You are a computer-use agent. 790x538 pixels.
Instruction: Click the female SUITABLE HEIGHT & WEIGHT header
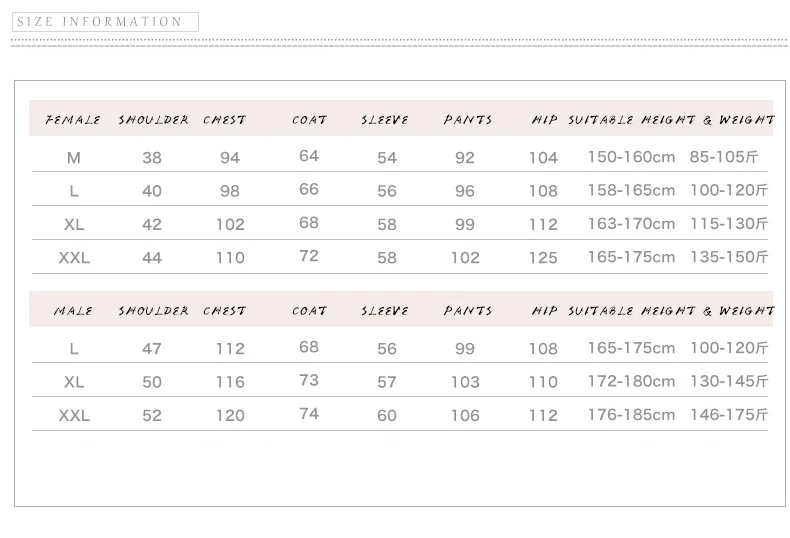[x=671, y=120]
